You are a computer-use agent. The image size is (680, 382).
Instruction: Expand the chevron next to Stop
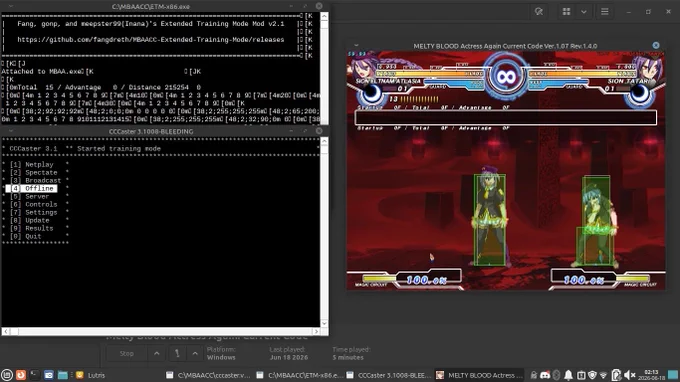pos(157,353)
